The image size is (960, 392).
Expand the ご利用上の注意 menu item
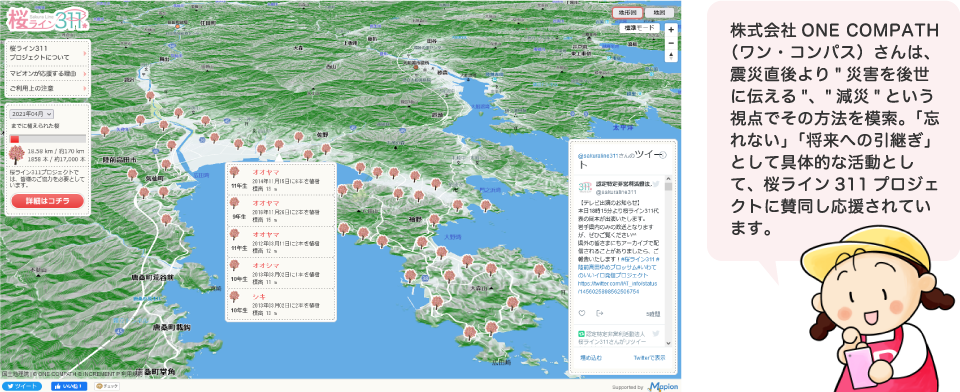48,89
